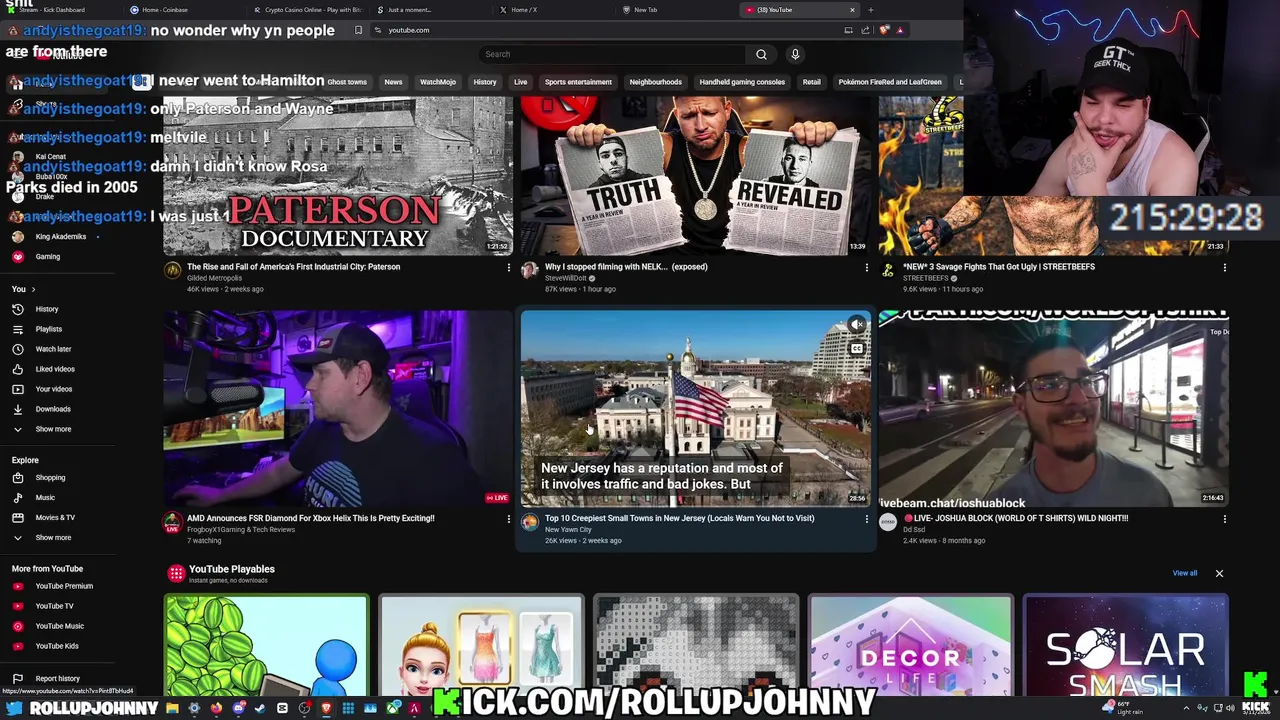Select the History category chip
The image size is (1280, 720).
pyautogui.click(x=485, y=82)
